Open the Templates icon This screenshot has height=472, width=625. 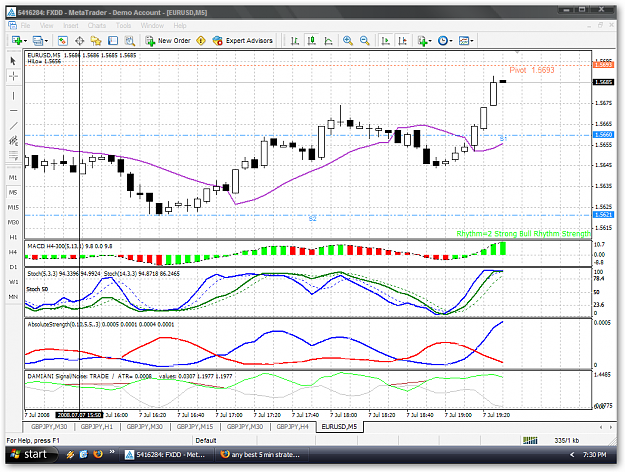pos(464,41)
